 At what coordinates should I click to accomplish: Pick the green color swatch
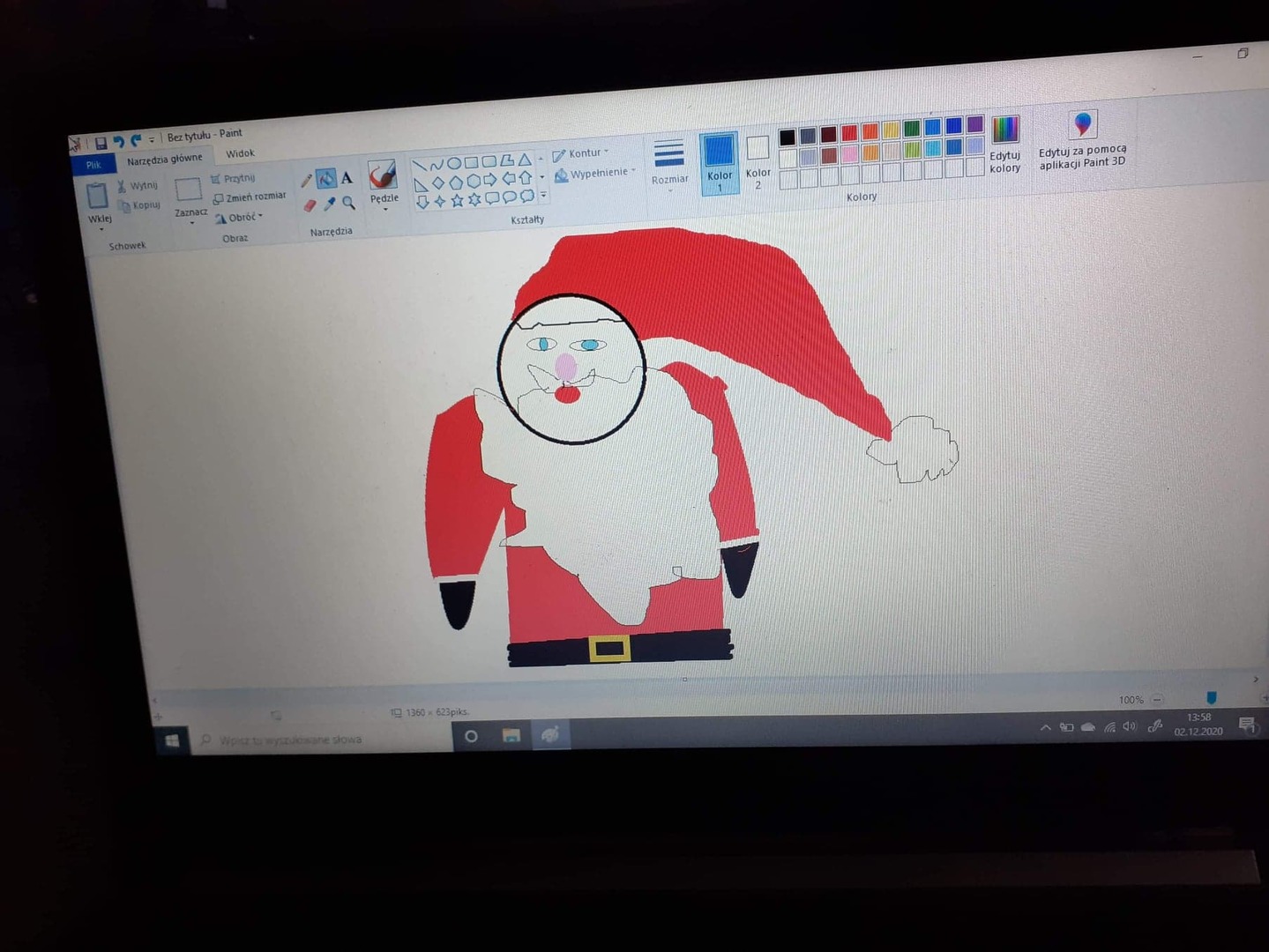tap(911, 130)
